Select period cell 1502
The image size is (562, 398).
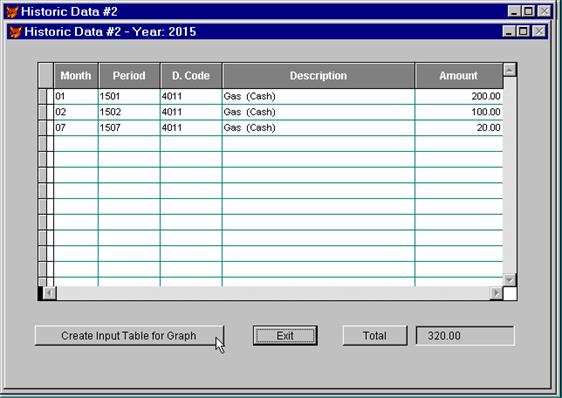[129, 112]
